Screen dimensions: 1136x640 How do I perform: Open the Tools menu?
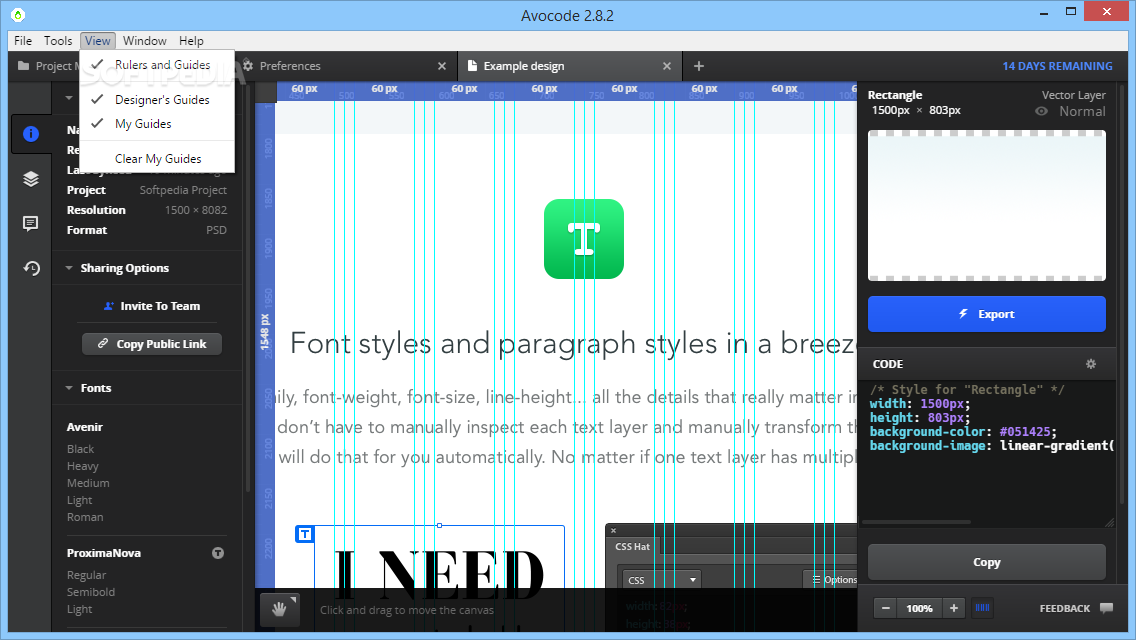click(58, 41)
